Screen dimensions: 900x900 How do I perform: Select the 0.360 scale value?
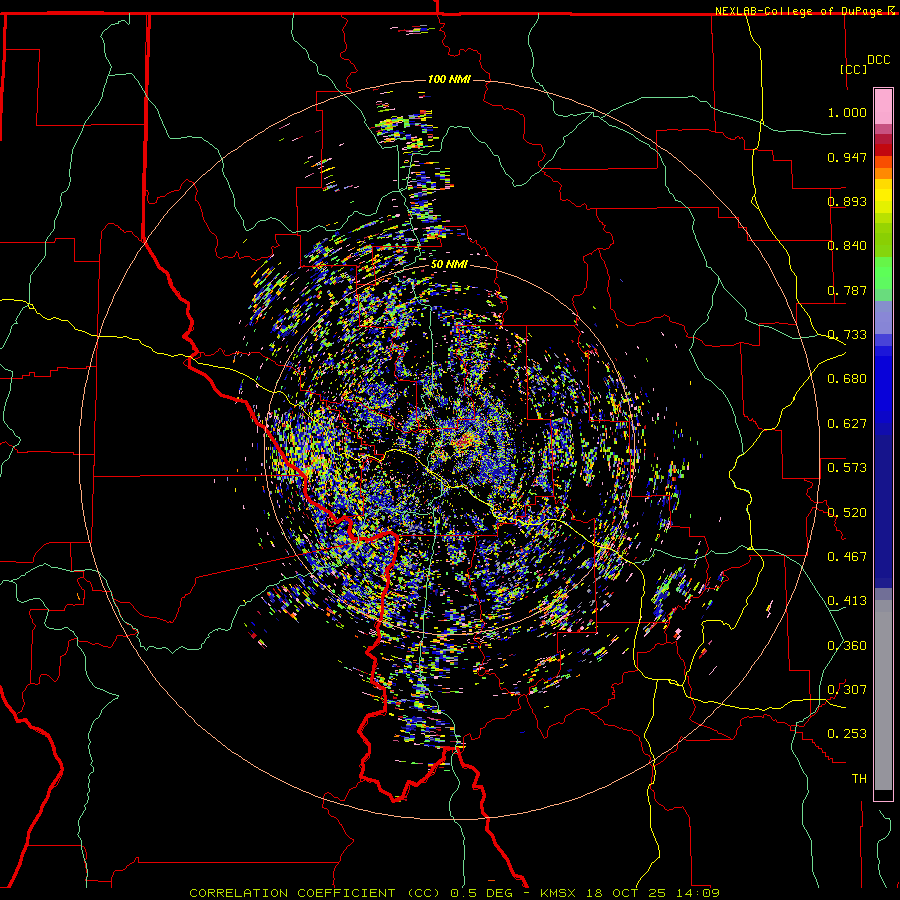click(847, 646)
